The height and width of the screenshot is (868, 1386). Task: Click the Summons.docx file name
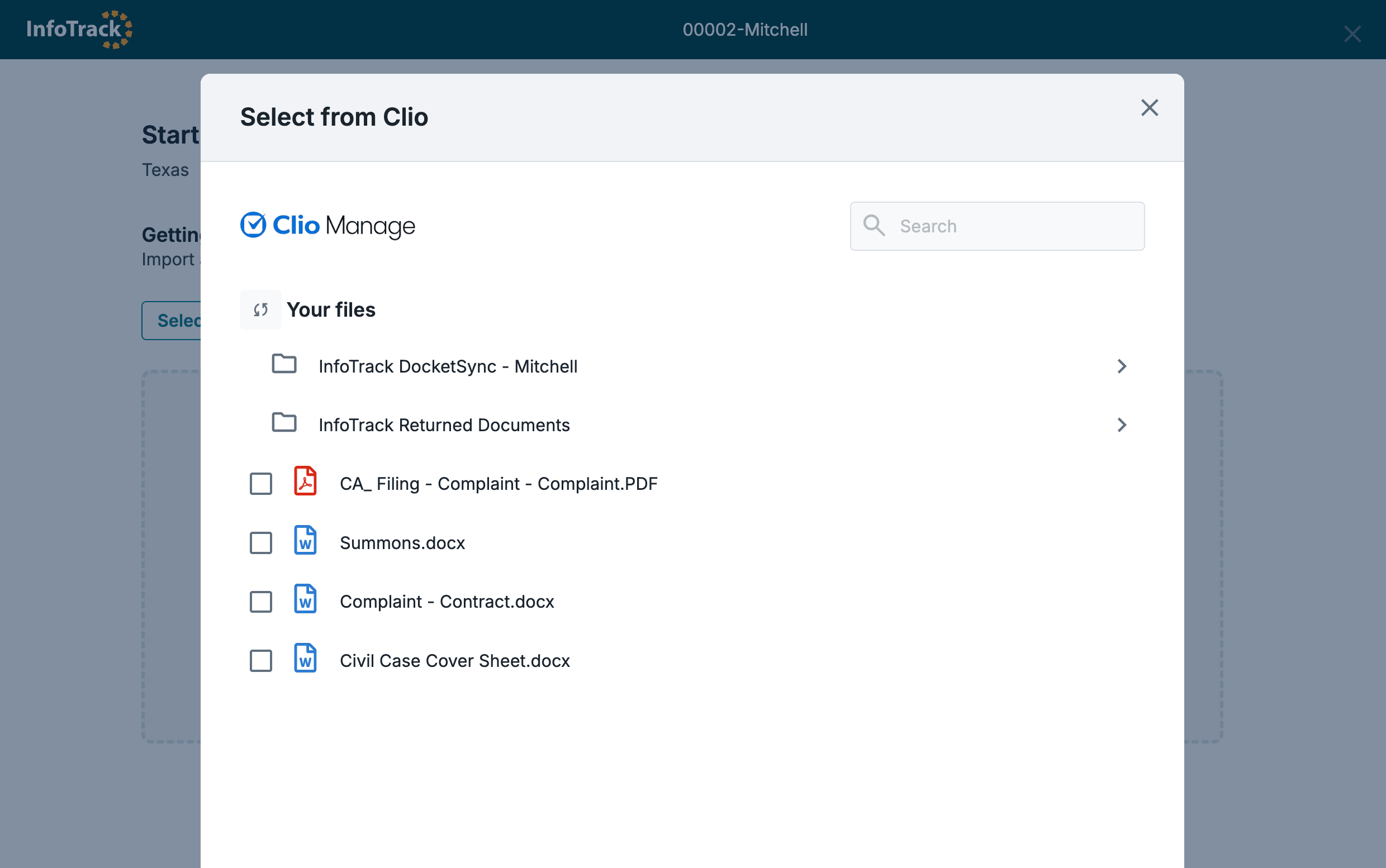pos(402,543)
